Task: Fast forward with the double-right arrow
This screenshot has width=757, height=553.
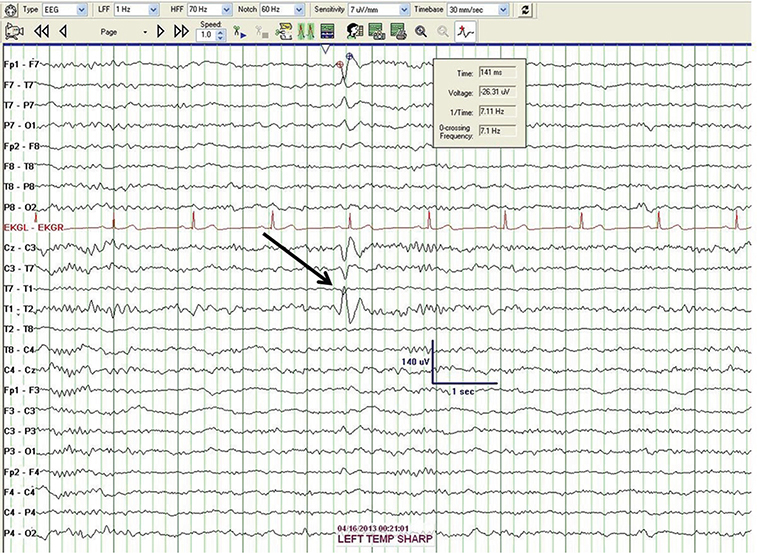Action: 180,32
